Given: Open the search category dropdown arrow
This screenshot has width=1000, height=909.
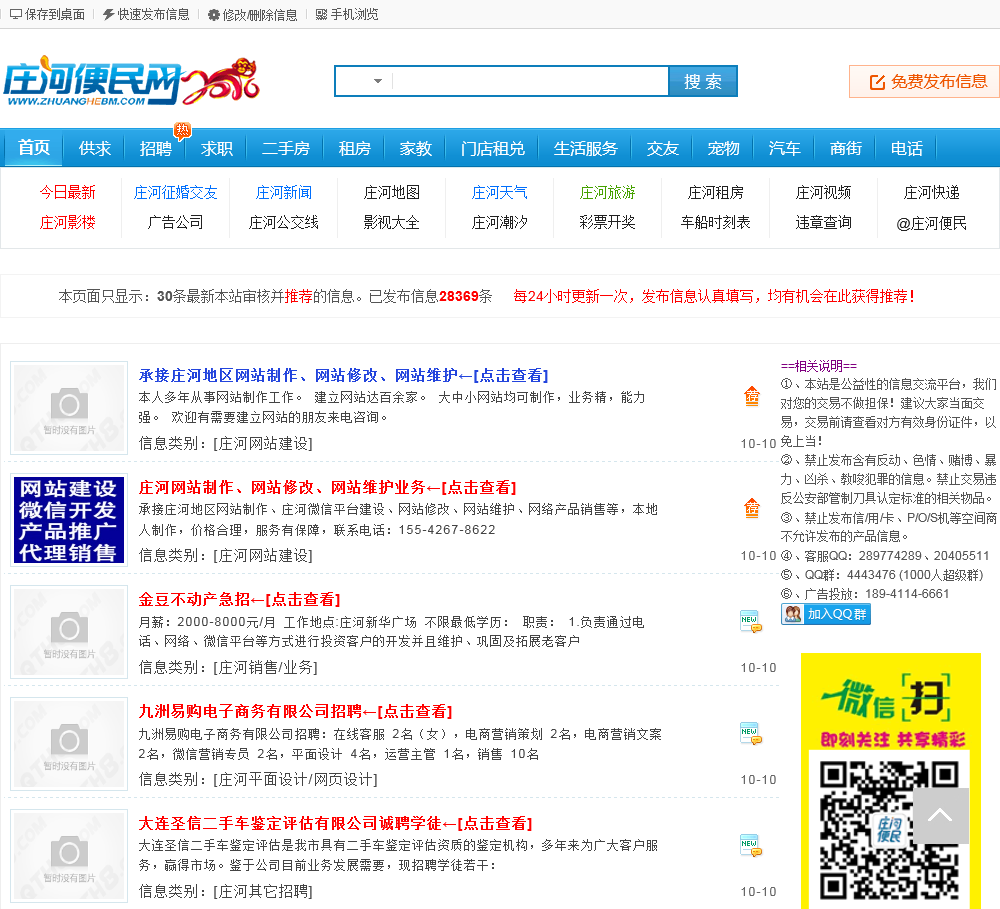Looking at the screenshot, I should pos(378,81).
